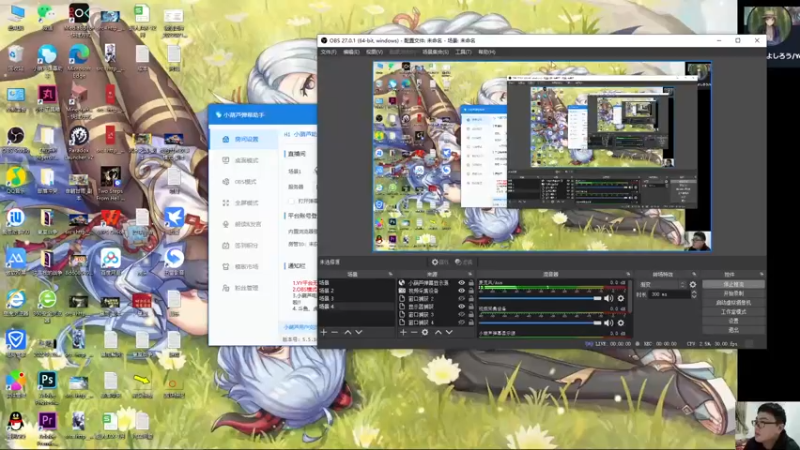Move the selected source down

[449, 332]
